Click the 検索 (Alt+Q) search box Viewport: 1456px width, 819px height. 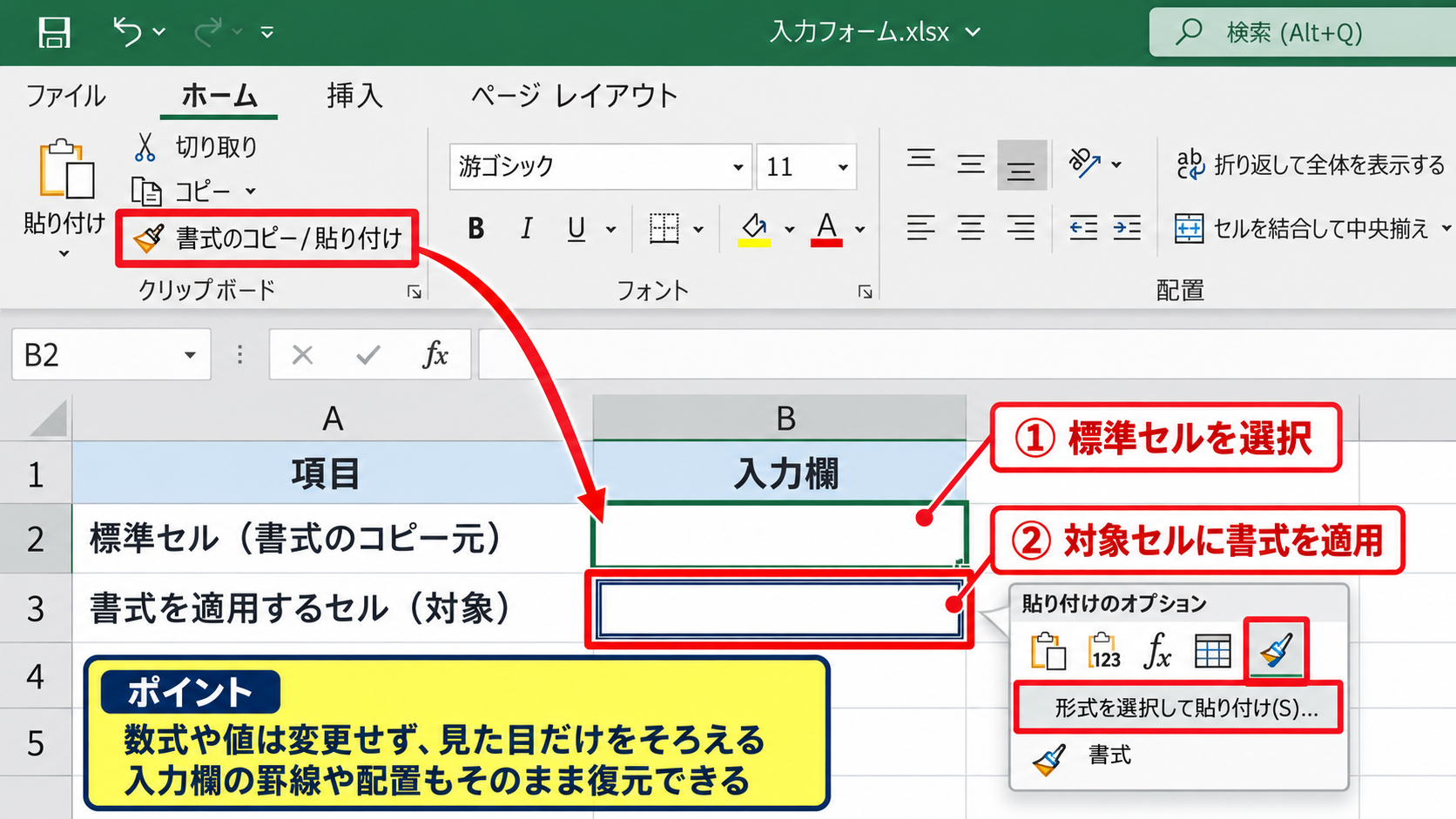coord(1303,32)
